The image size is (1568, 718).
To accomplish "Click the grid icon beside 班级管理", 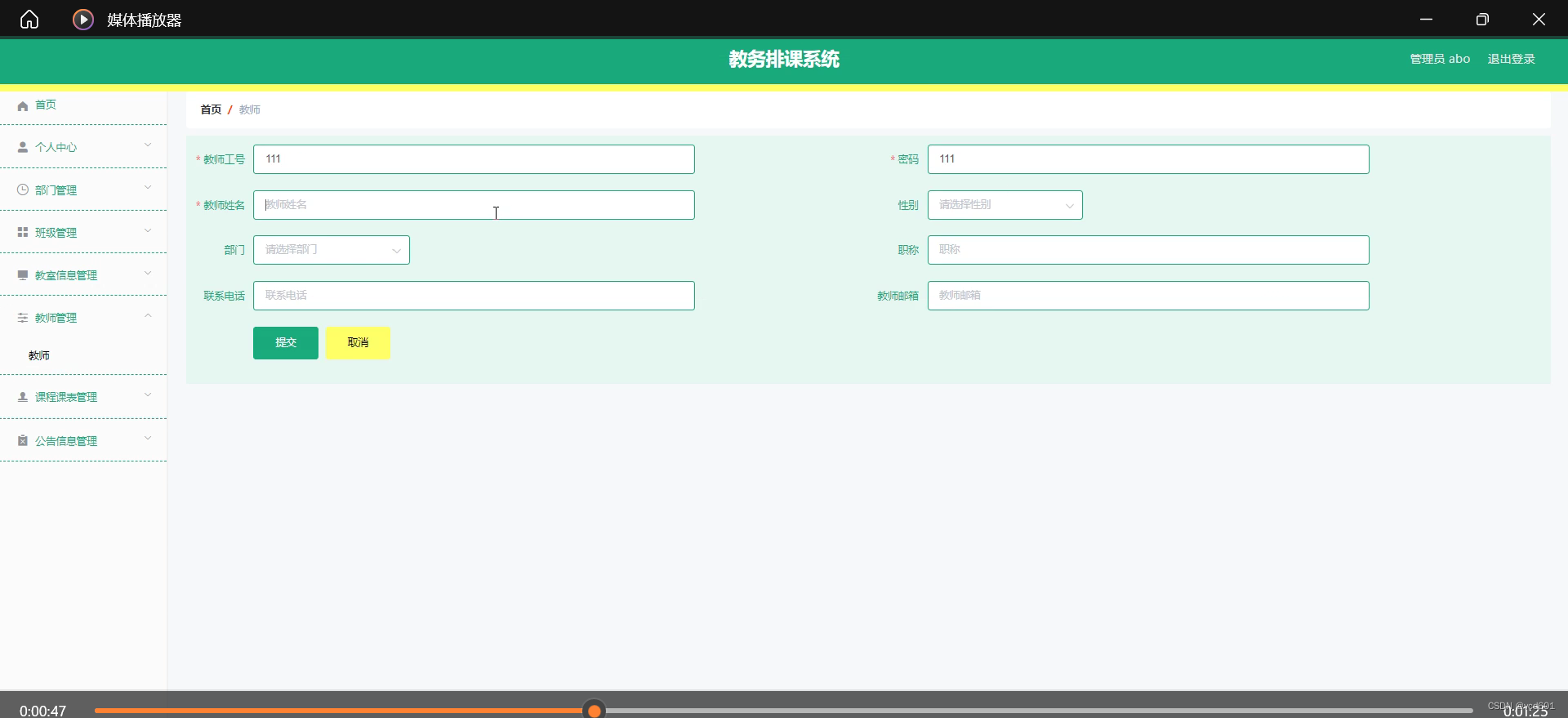I will click(23, 232).
